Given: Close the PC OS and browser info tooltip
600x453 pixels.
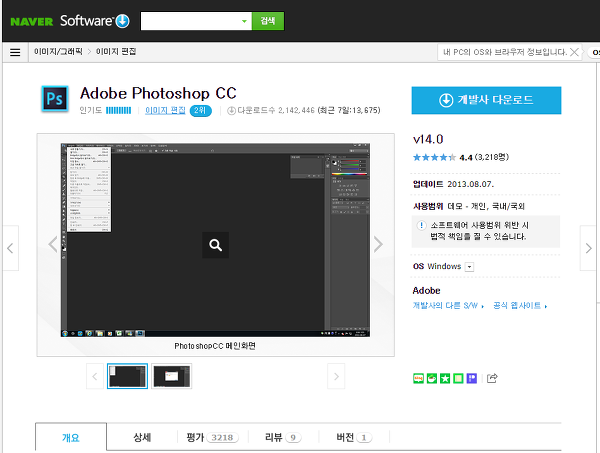Looking at the screenshot, I should pos(574,52).
